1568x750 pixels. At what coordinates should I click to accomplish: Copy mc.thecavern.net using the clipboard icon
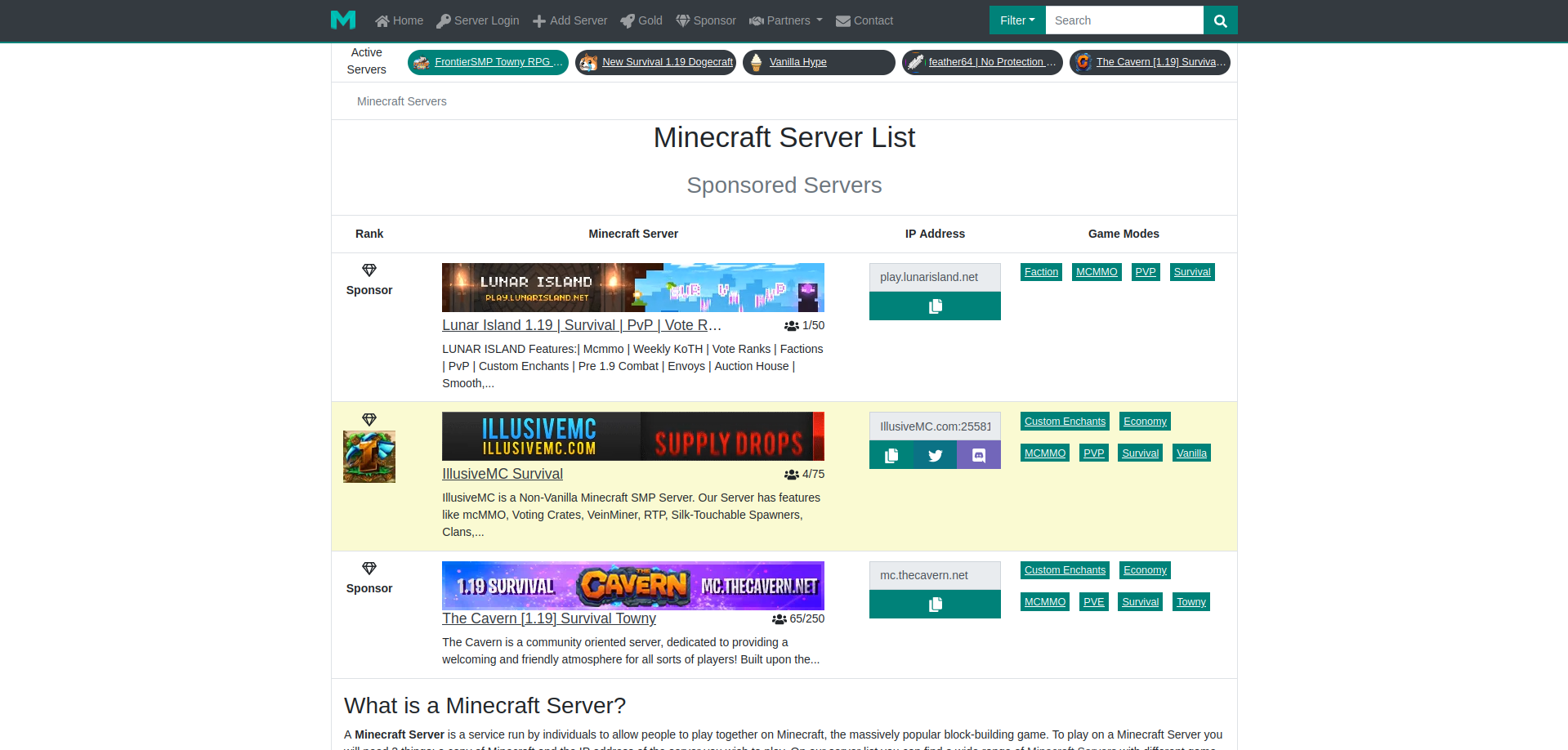pos(934,604)
